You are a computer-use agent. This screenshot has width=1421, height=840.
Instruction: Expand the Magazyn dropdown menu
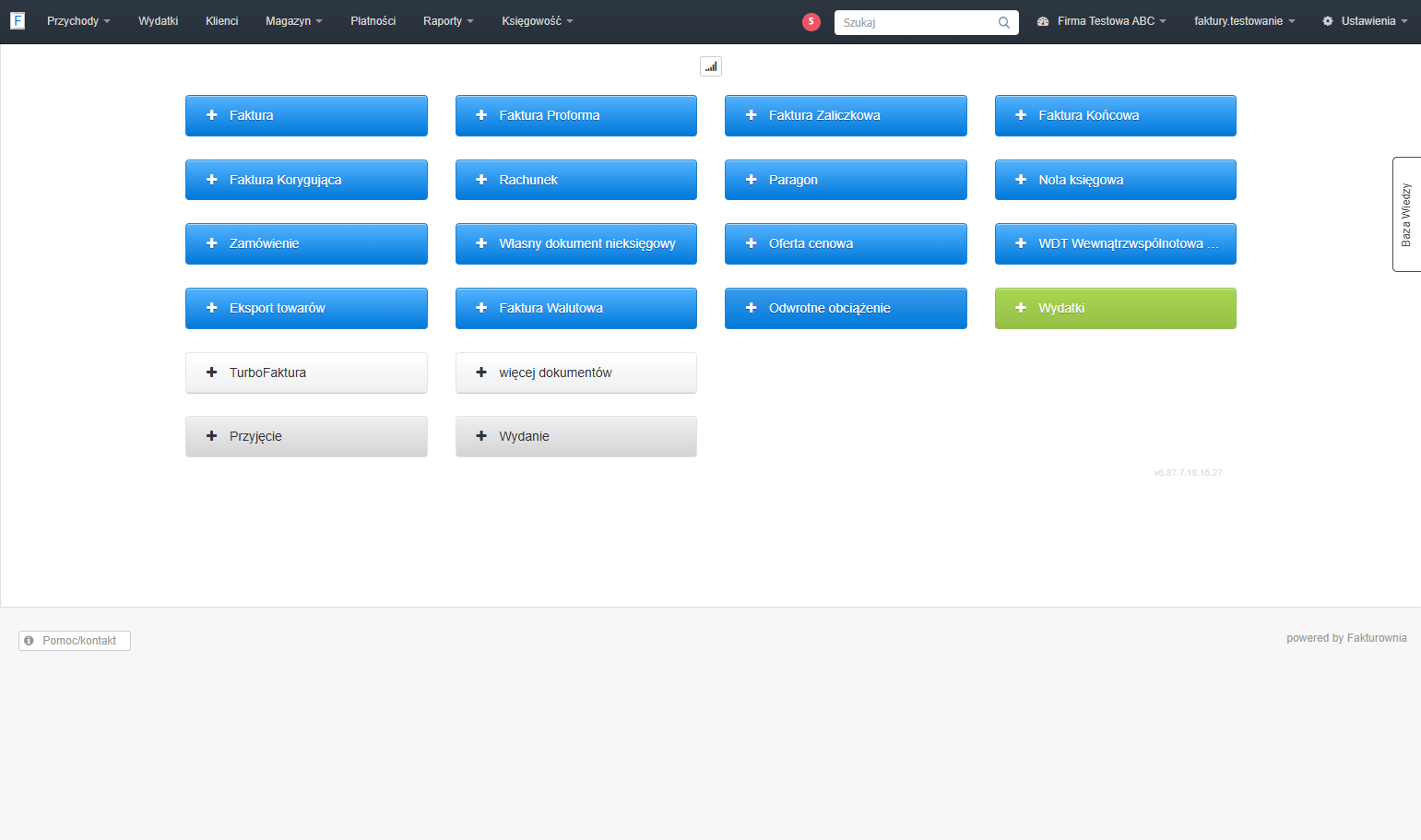(x=294, y=21)
